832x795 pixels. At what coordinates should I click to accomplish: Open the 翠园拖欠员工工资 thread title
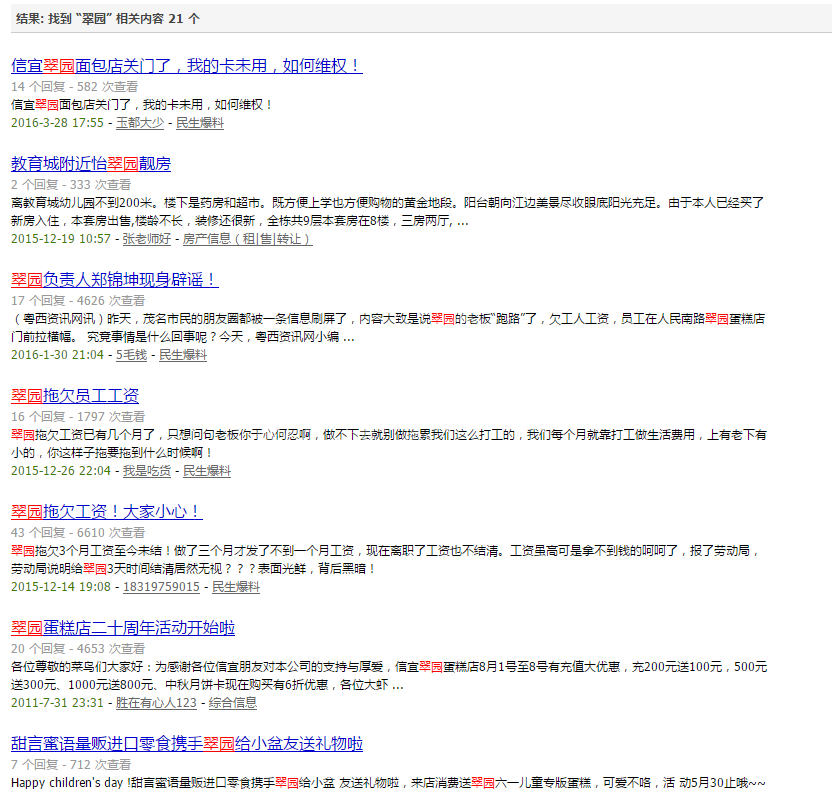pyautogui.click(x=75, y=396)
